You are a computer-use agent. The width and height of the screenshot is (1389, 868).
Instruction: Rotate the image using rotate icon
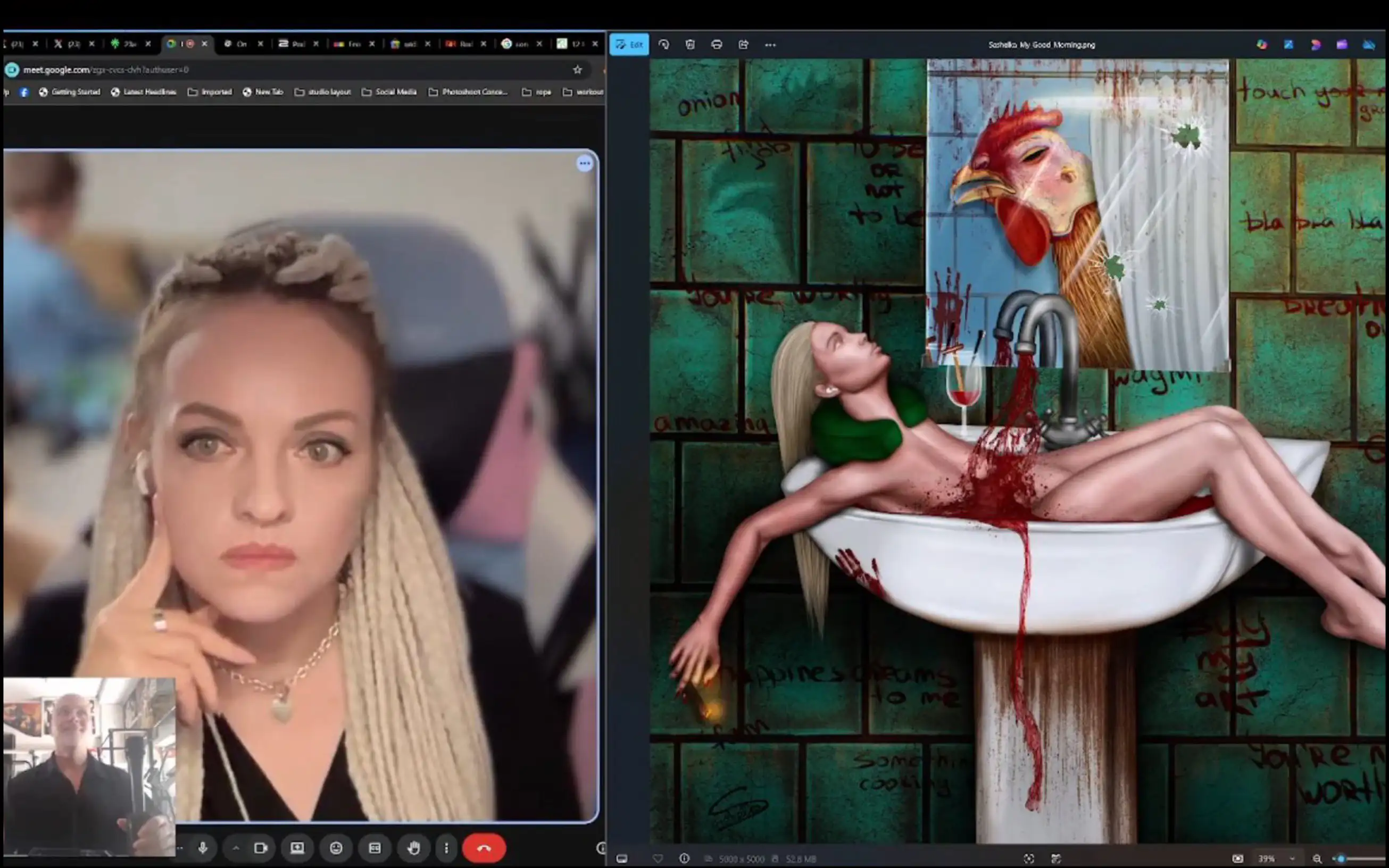pyautogui.click(x=664, y=44)
